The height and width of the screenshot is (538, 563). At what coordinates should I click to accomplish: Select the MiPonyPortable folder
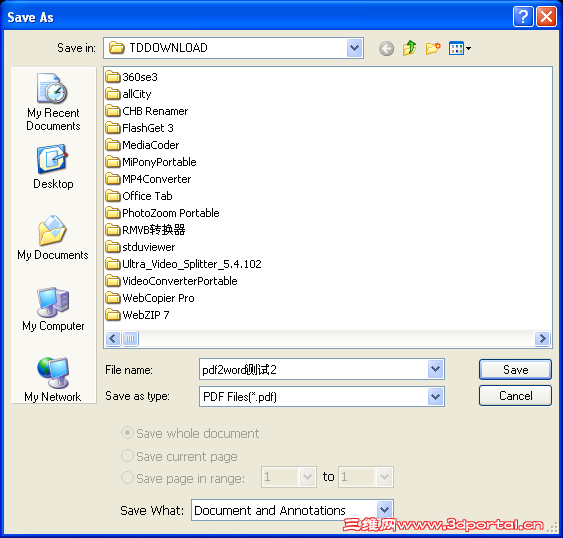coord(151,162)
